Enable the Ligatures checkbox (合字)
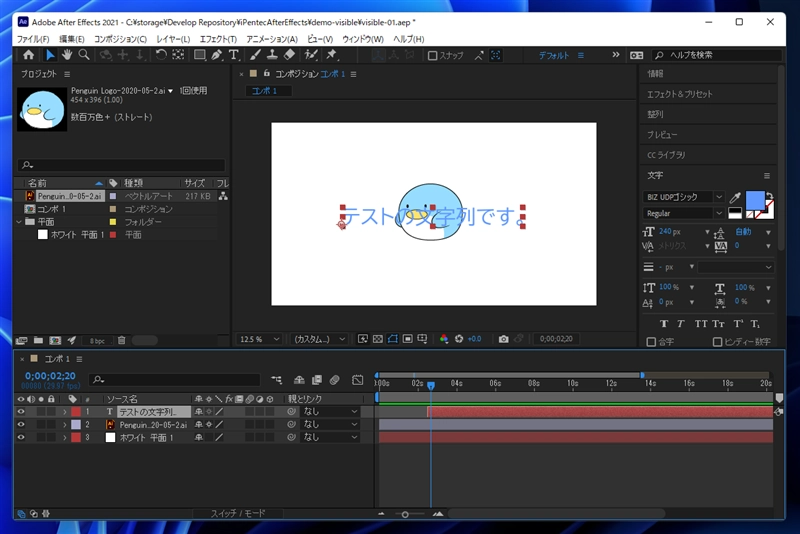The image size is (800, 534). click(651, 342)
